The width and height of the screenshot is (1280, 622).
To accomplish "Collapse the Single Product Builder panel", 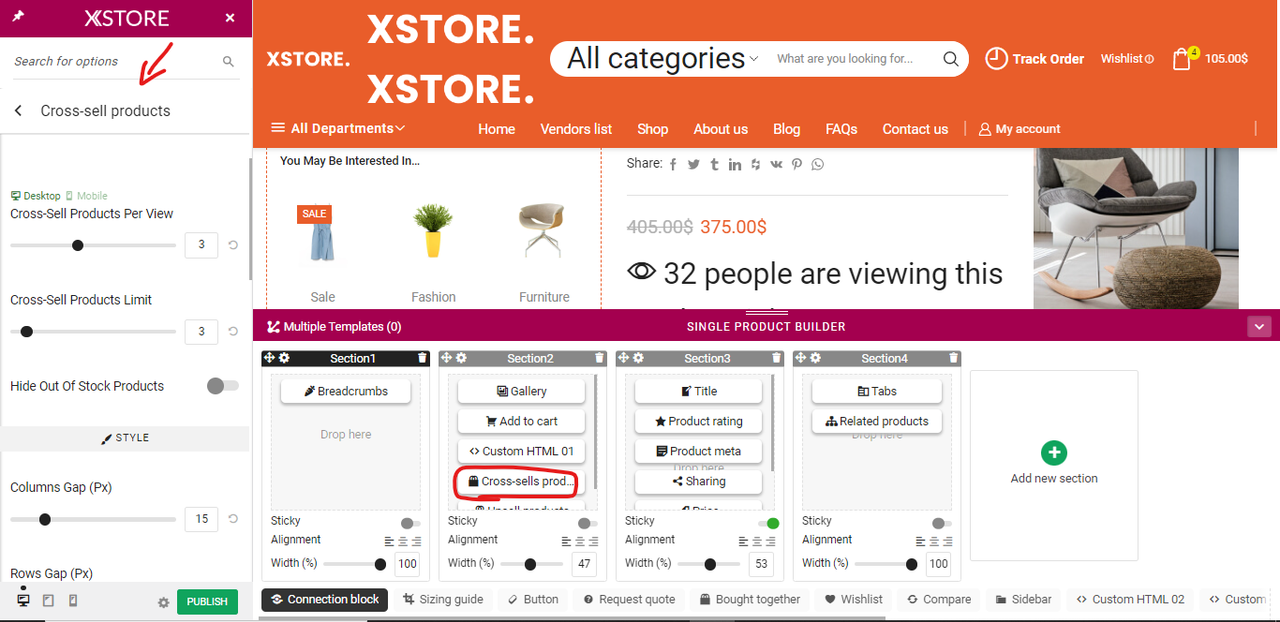I will (1259, 326).
